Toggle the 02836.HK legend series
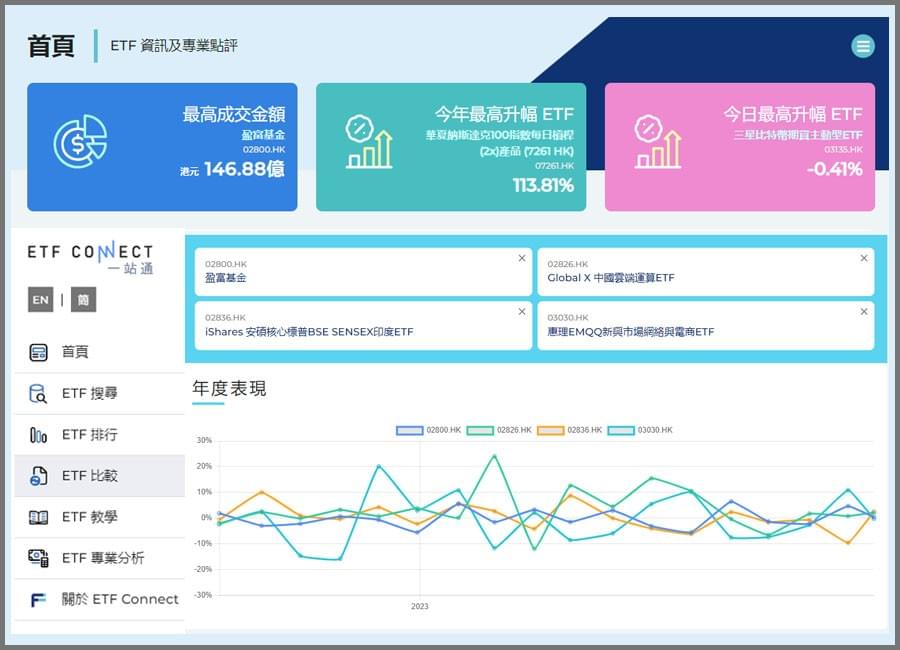Screen dimensions: 900x650 point(569,430)
